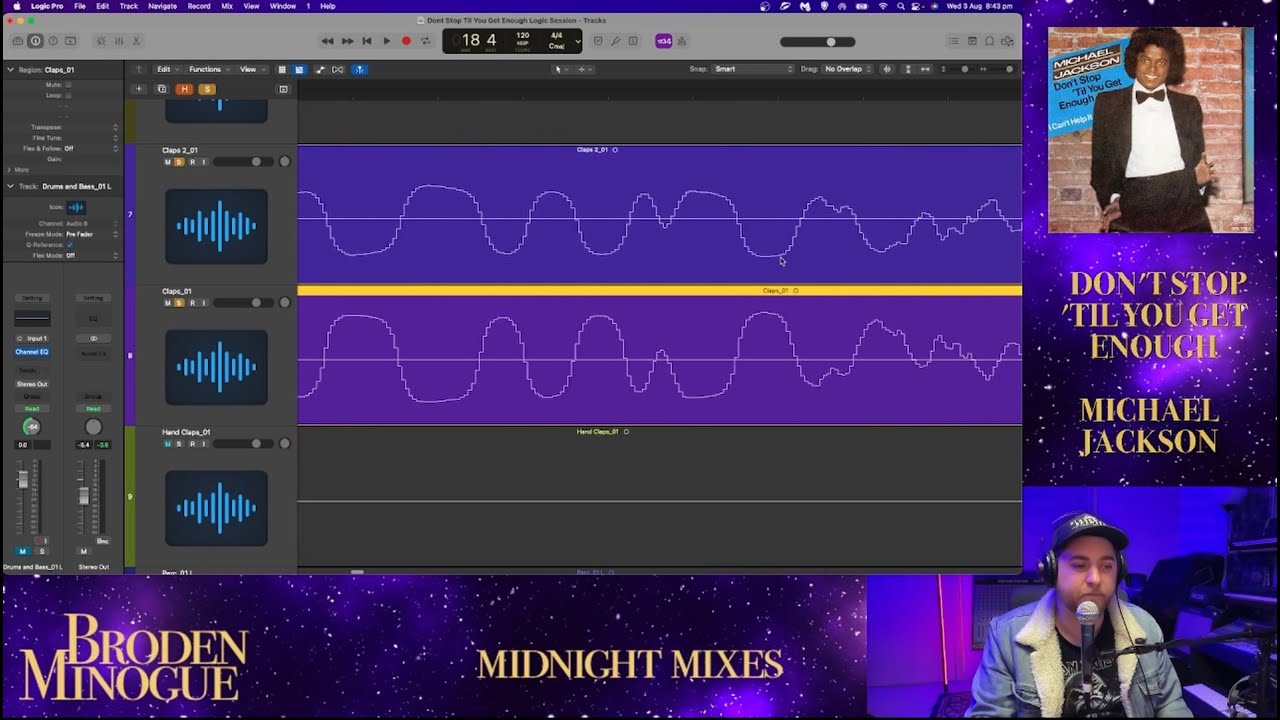Screen dimensions: 1280x720
Task: Add a new track with plus button
Action: pyautogui.click(x=139, y=89)
